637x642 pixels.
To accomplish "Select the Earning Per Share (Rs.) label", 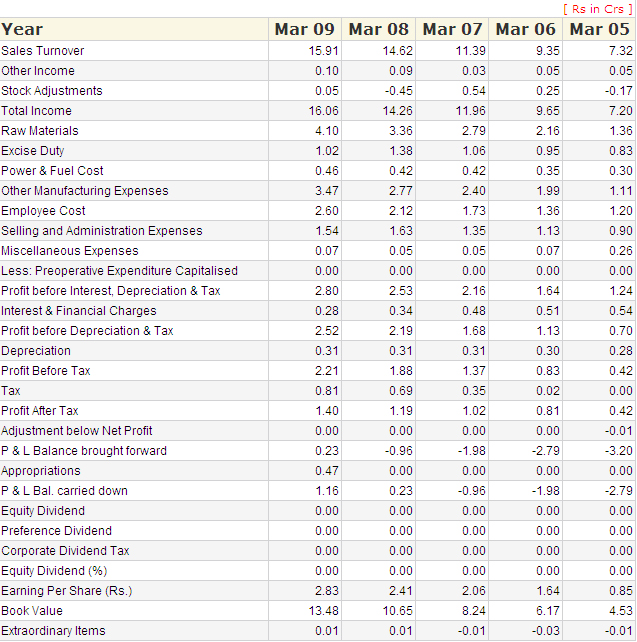I will pyautogui.click(x=67, y=591).
